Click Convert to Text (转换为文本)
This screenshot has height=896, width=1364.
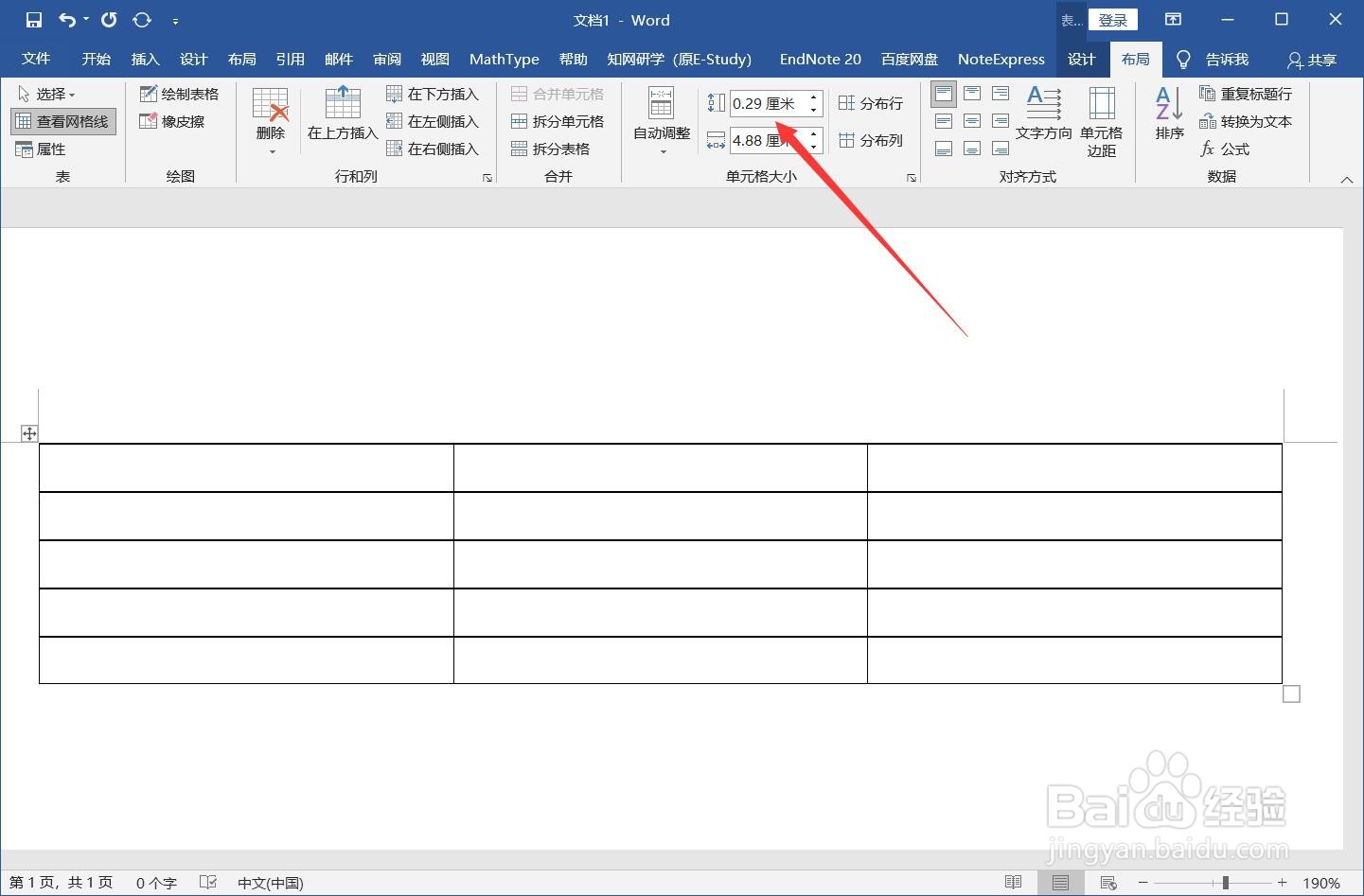coord(1246,121)
